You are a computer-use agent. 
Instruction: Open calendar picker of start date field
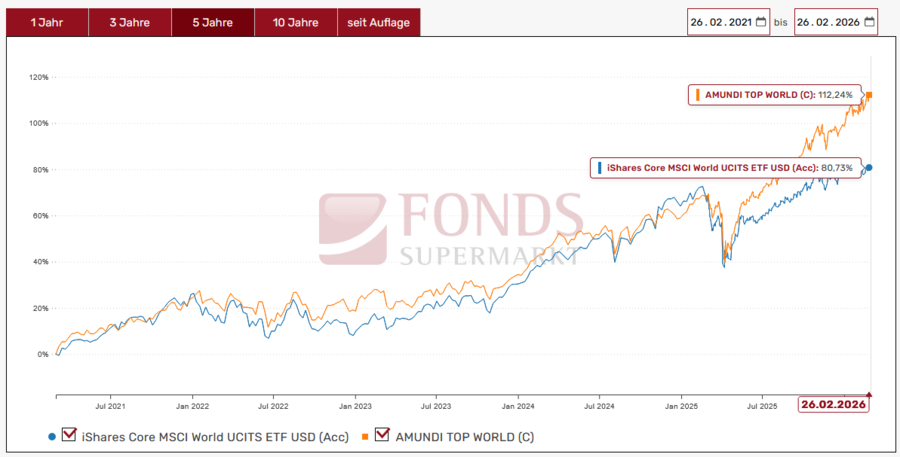coord(761,22)
